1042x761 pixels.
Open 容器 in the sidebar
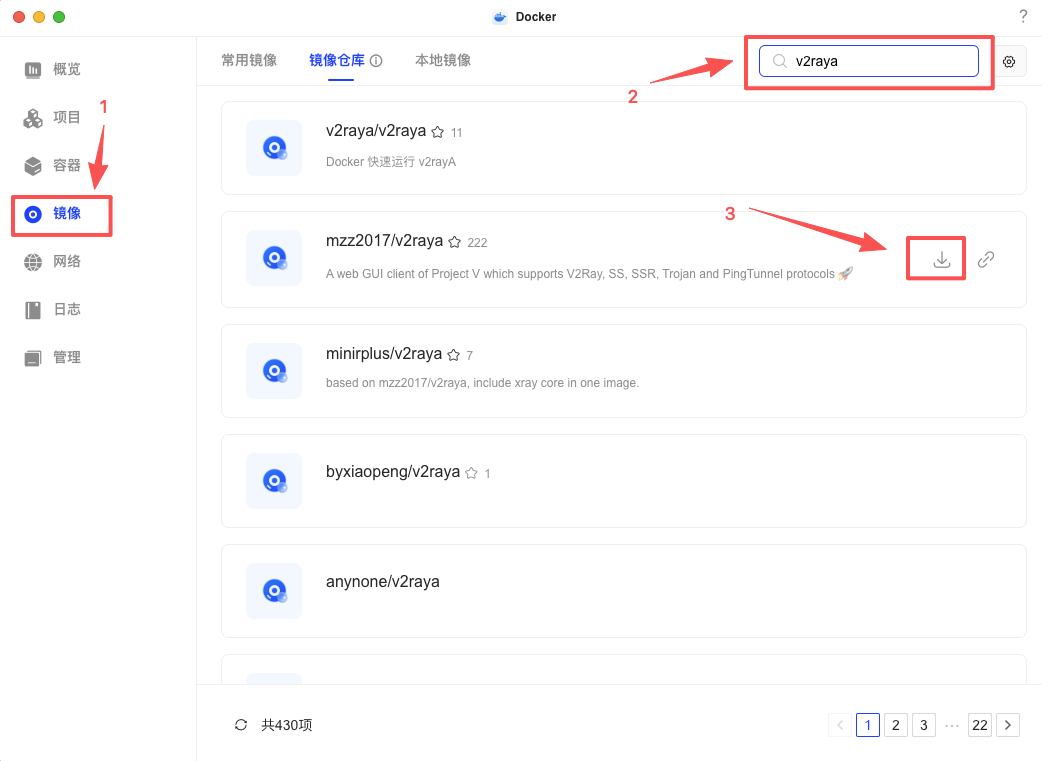(x=66, y=165)
